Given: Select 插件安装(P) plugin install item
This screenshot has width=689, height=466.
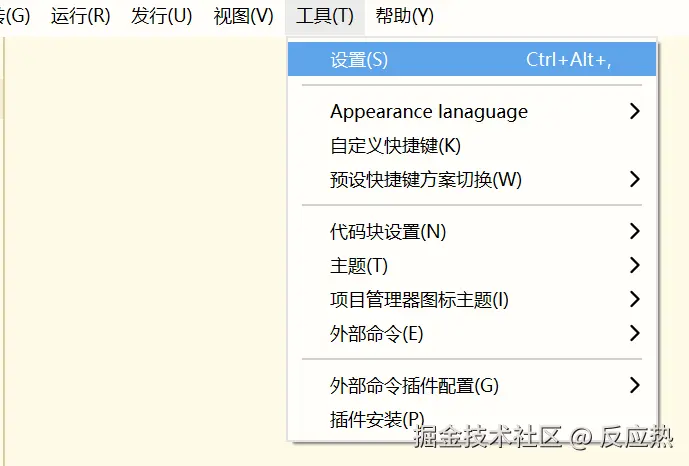Looking at the screenshot, I should click(x=377, y=419).
